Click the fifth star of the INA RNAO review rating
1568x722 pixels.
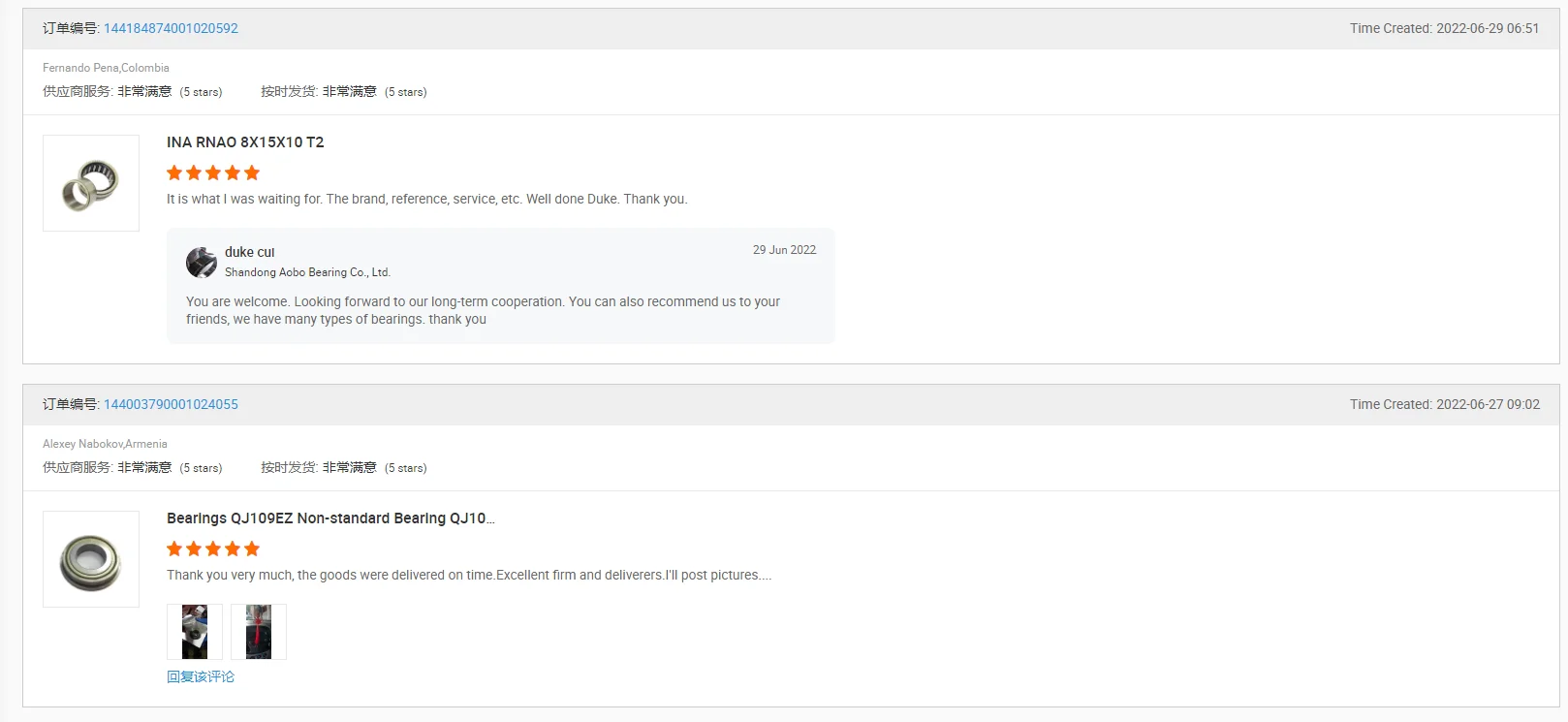[252, 173]
